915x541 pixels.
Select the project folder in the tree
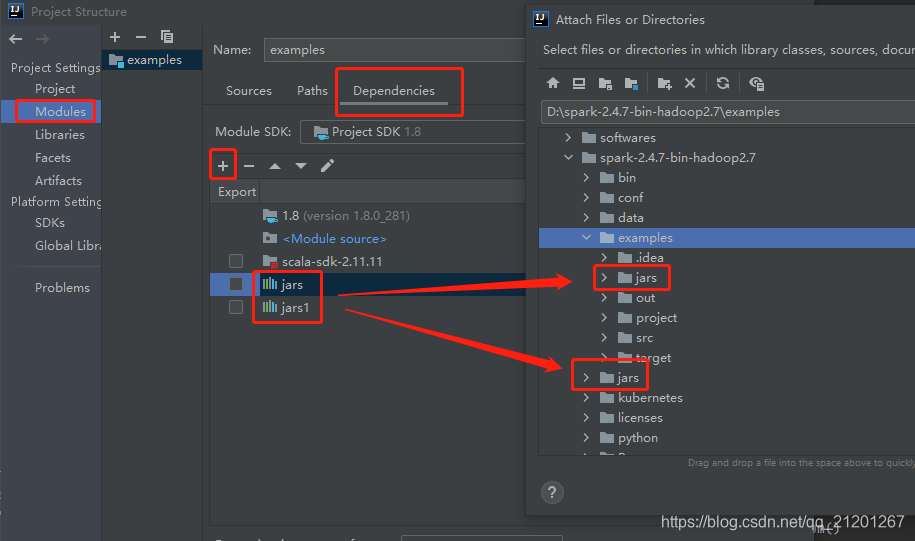[x=656, y=318]
